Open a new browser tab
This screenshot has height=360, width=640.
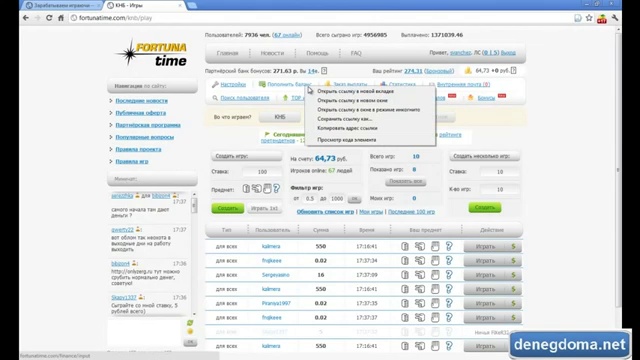[192, 5]
